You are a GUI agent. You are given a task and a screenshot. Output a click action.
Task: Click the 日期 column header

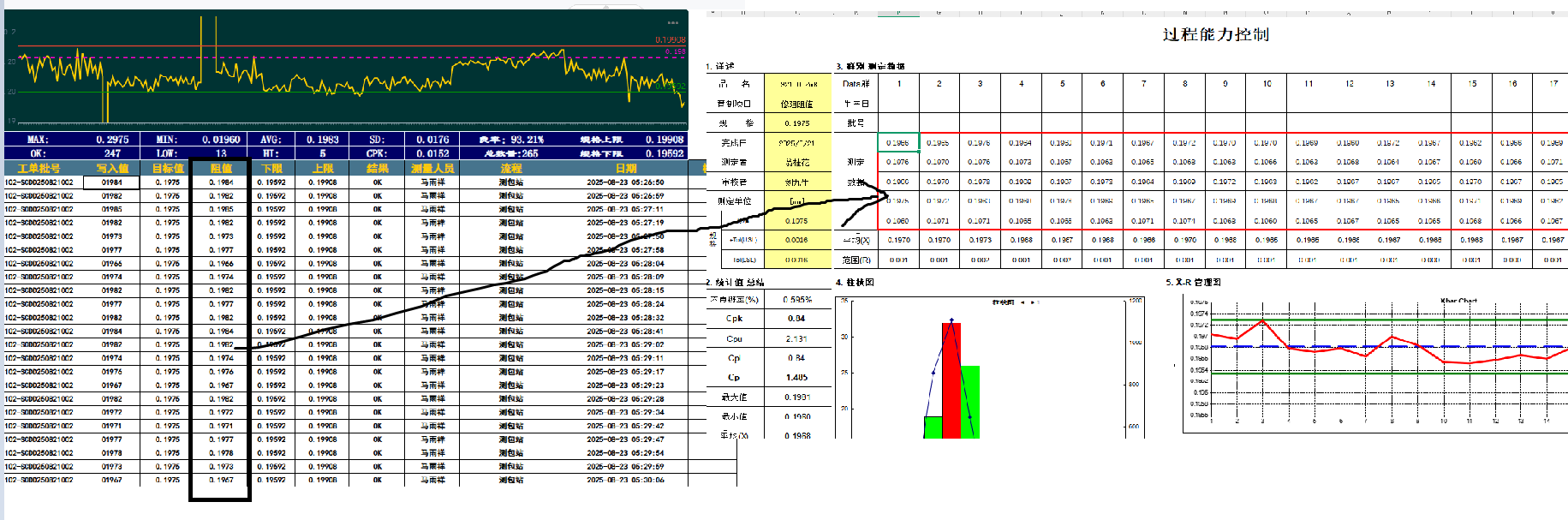625,169
